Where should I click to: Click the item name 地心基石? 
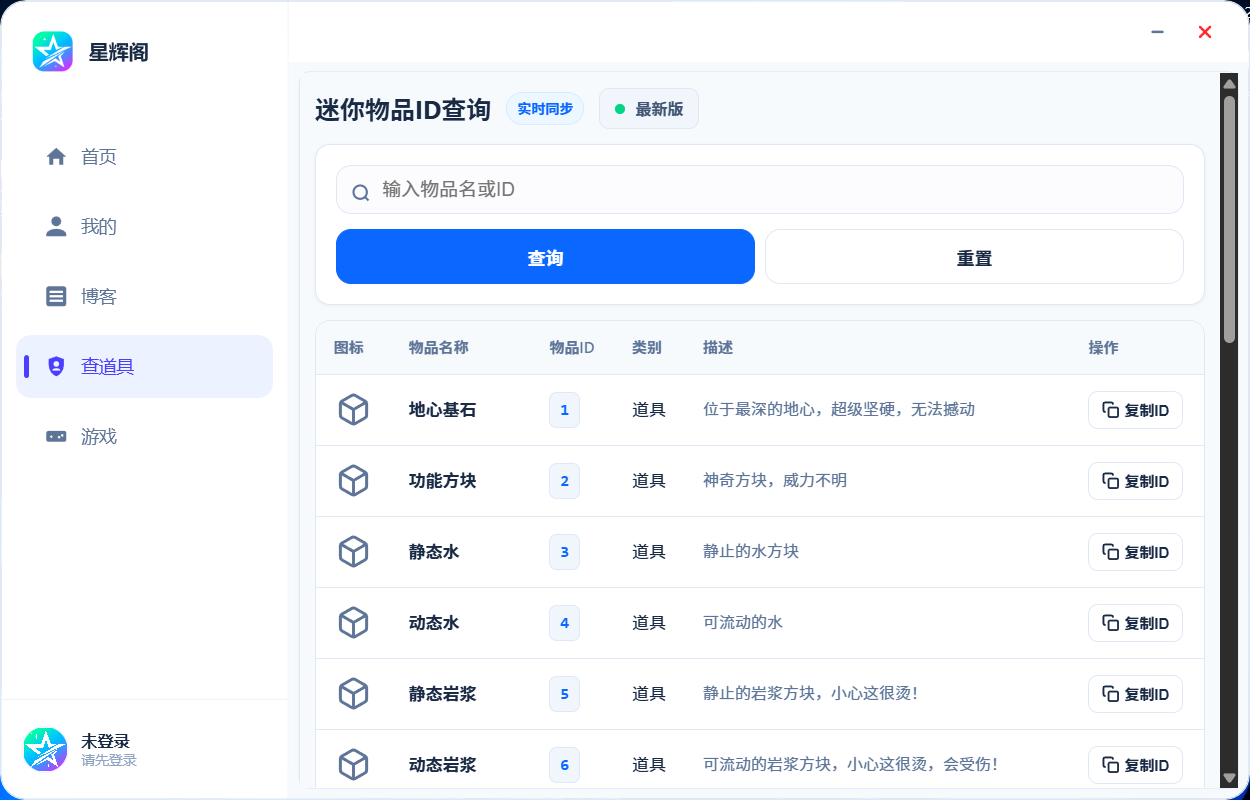click(x=442, y=410)
